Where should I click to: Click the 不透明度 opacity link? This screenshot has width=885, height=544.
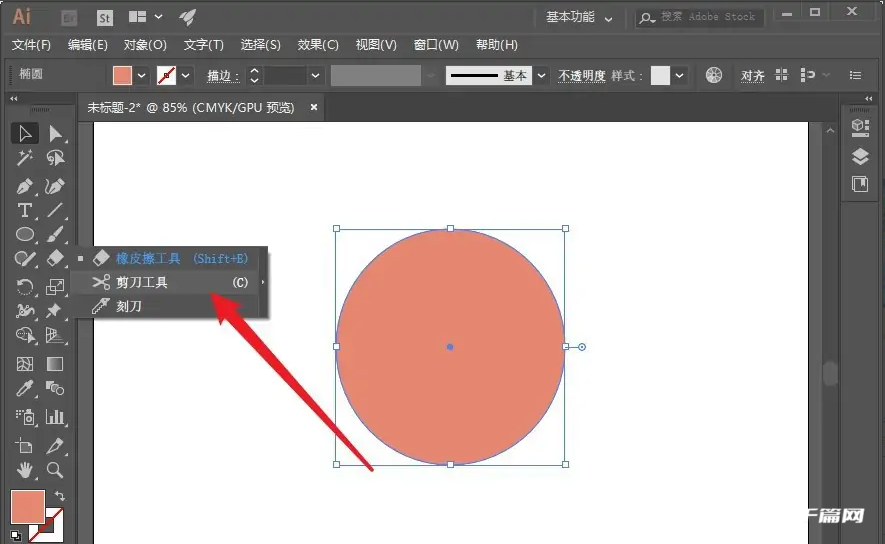point(581,76)
